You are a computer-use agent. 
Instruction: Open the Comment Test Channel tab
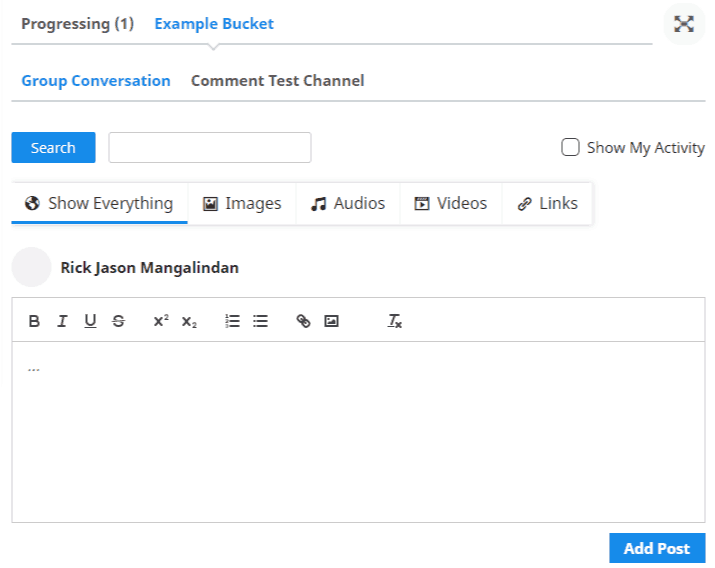click(277, 81)
